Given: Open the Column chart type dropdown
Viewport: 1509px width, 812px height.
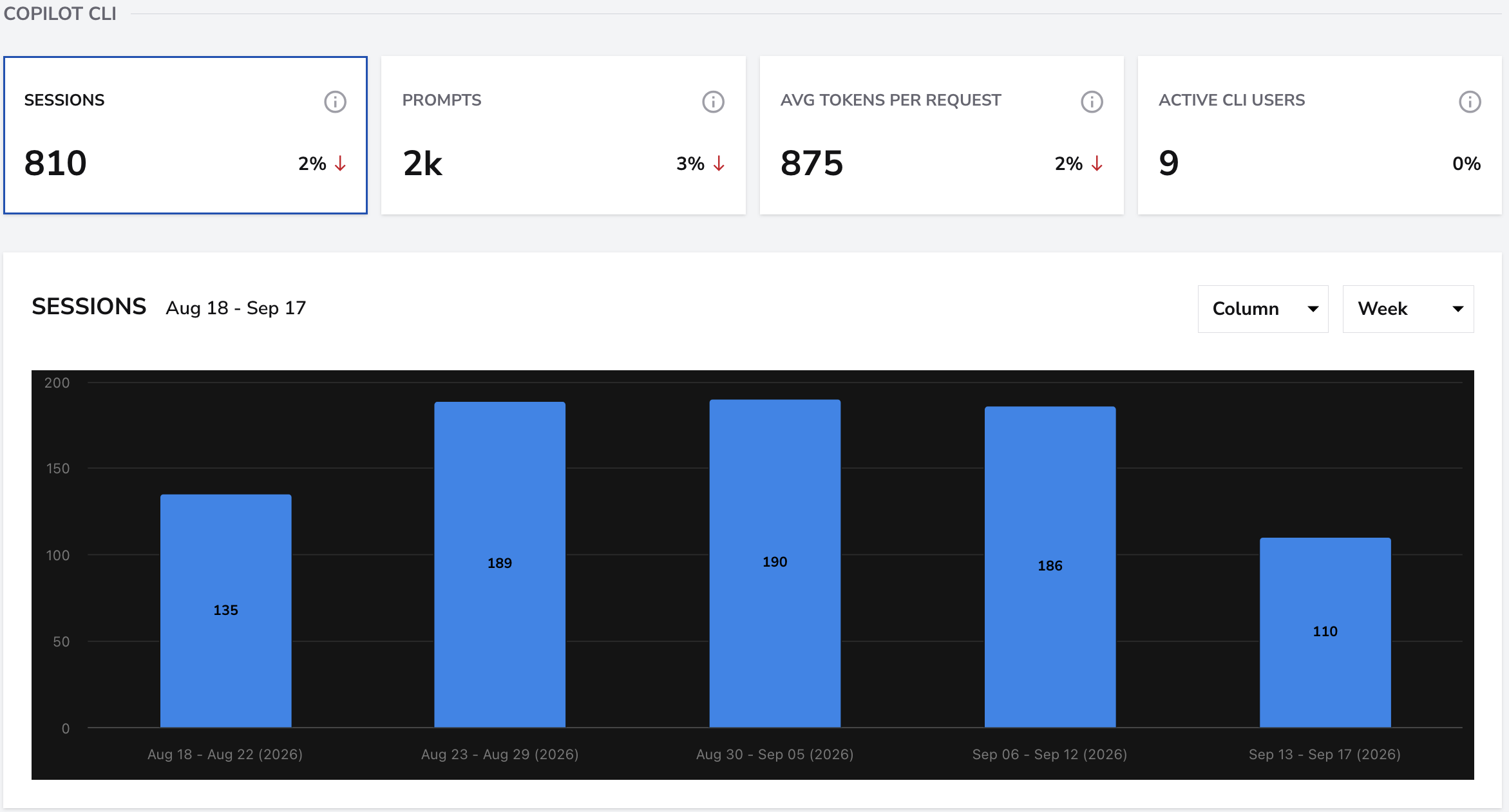Looking at the screenshot, I should tap(1262, 309).
